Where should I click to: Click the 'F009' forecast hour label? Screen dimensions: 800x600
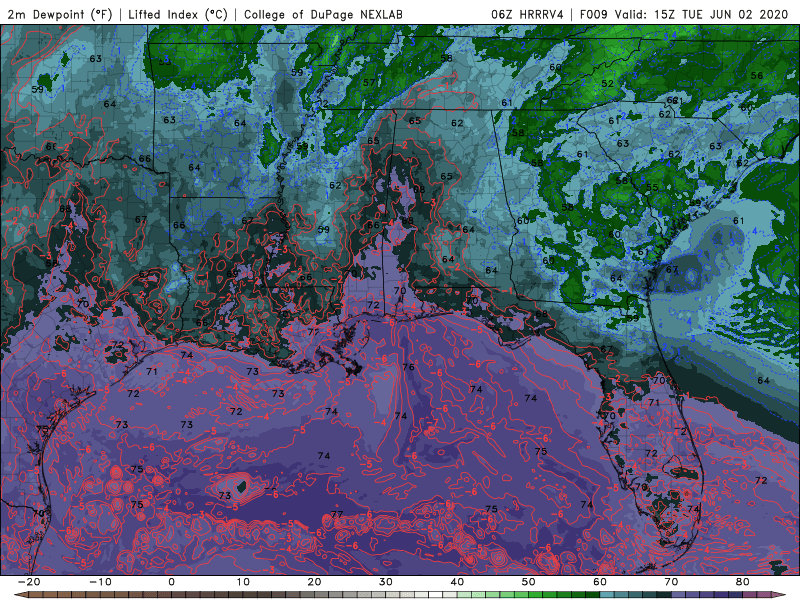tap(593, 14)
